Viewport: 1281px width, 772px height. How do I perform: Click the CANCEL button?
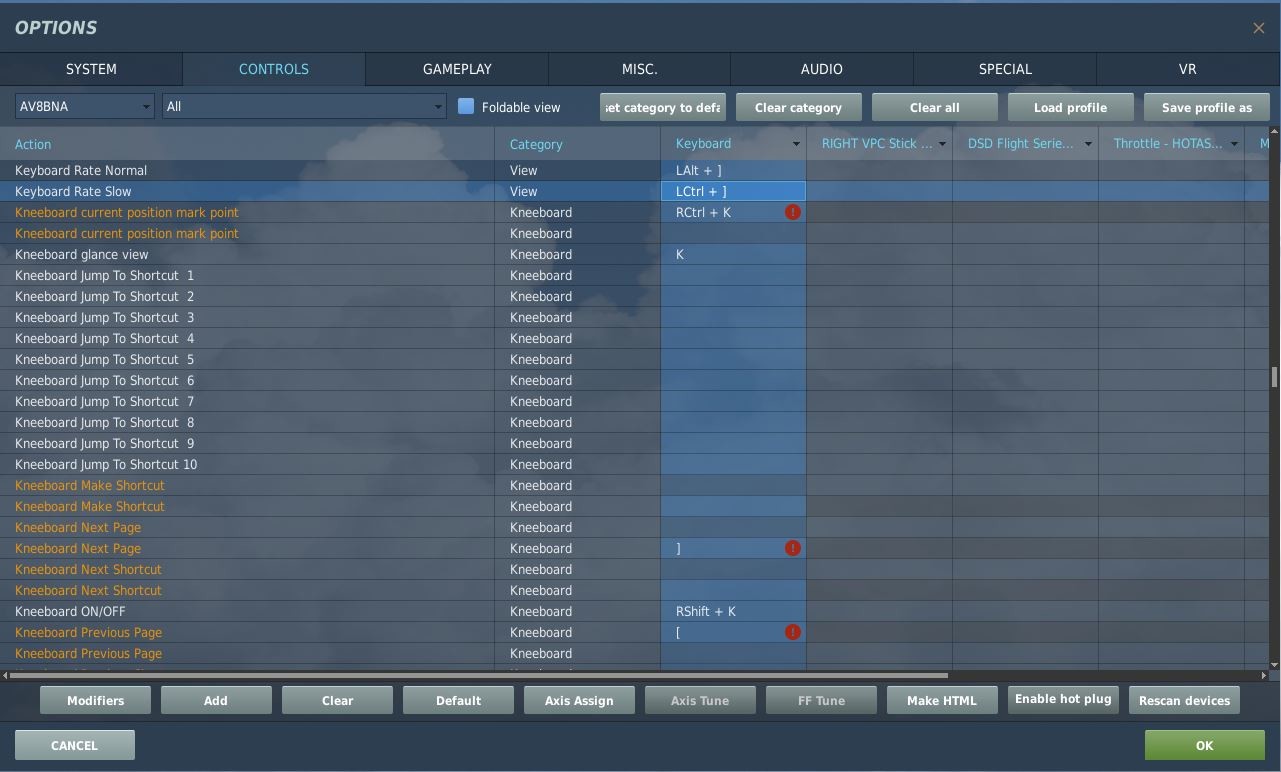(x=74, y=745)
